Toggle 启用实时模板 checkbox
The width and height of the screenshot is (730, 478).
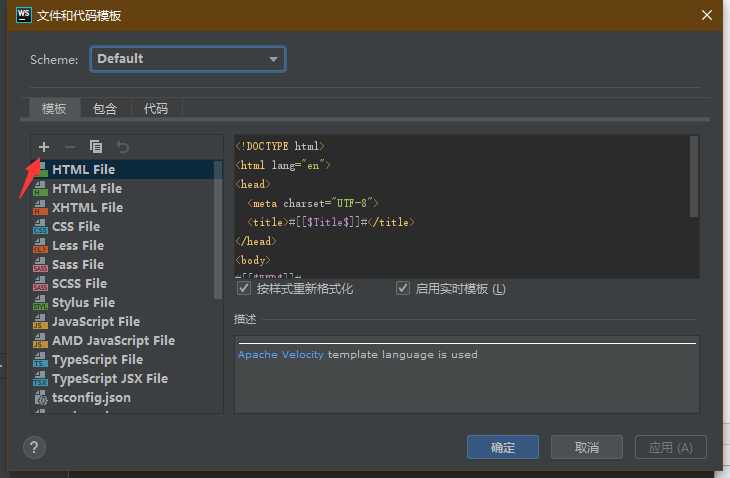[402, 289]
